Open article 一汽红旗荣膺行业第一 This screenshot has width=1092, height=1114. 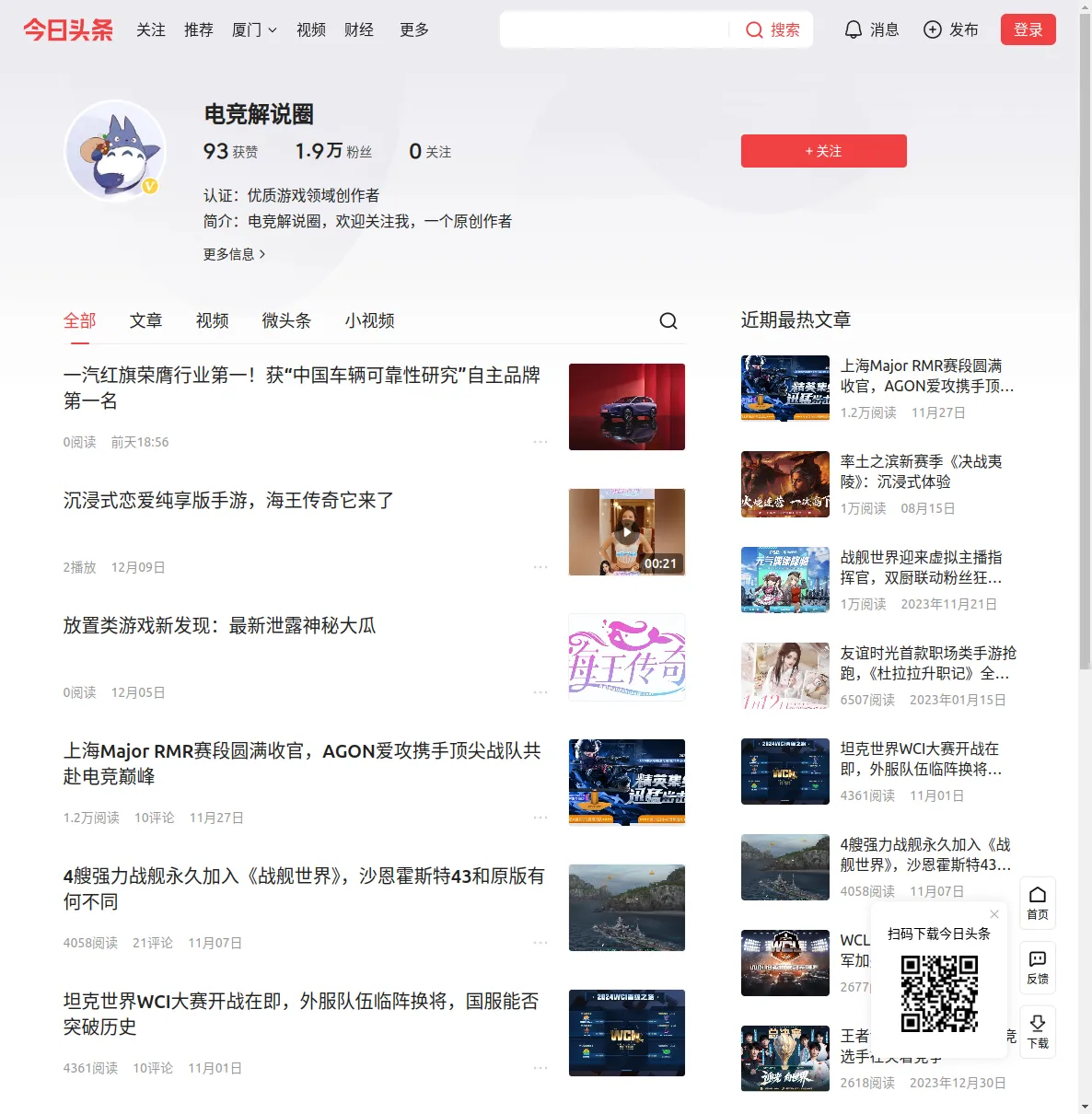[x=302, y=388]
